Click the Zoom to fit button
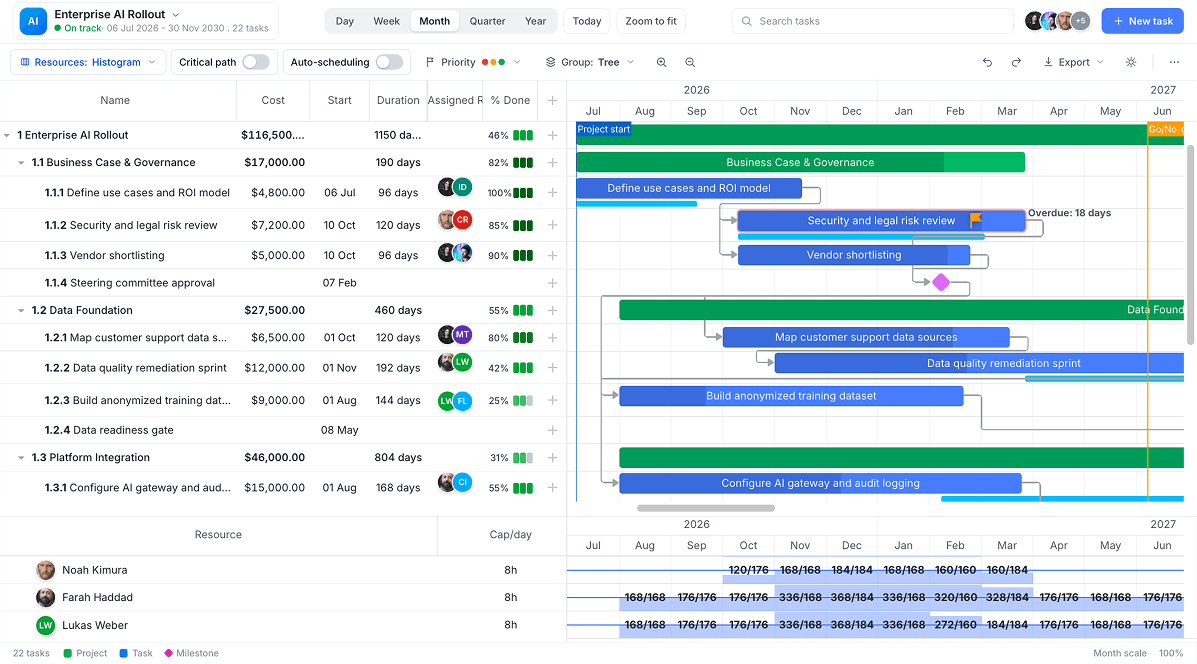The height and width of the screenshot is (664, 1197). [650, 21]
